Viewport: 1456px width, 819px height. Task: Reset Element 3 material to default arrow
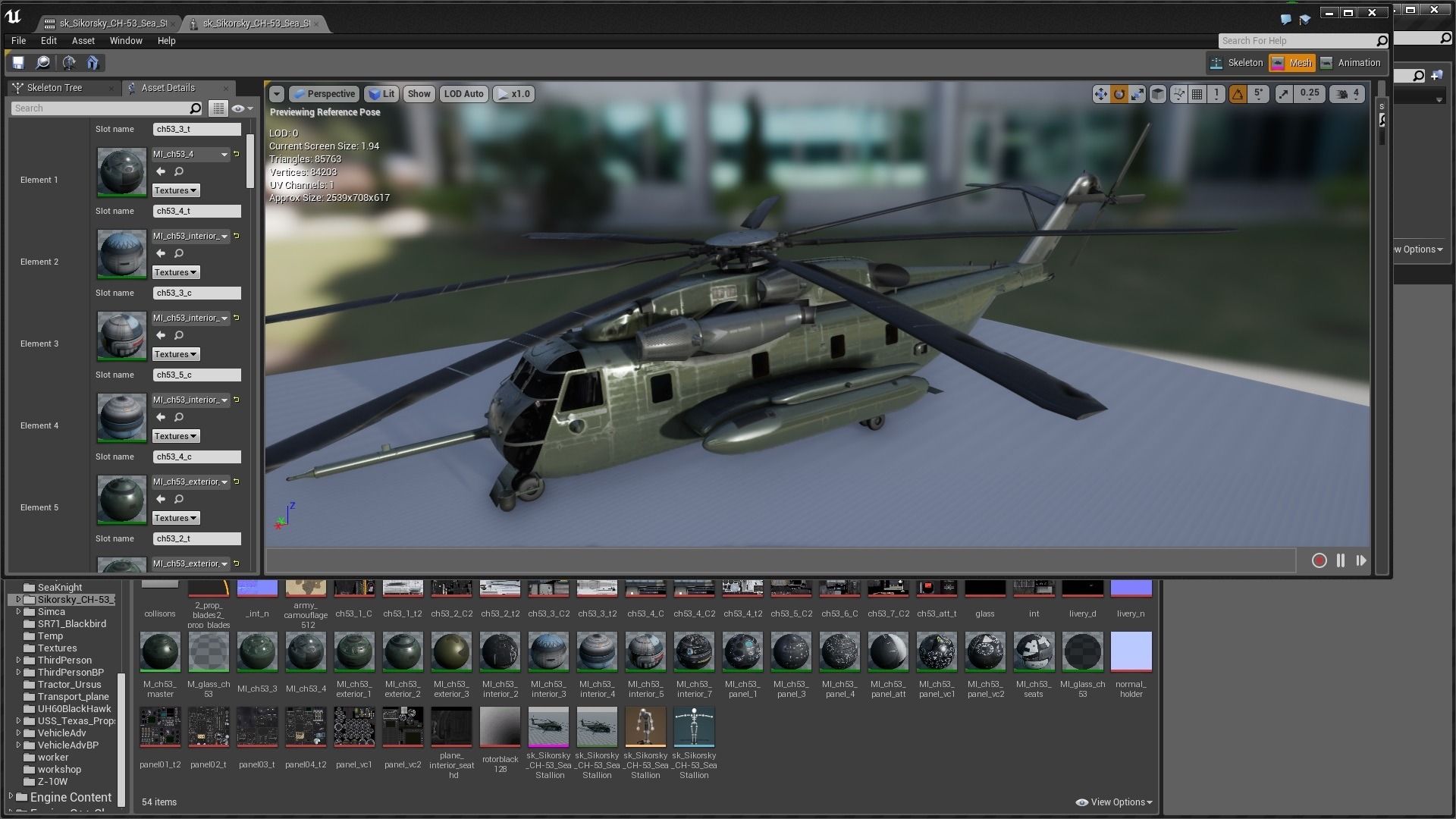tap(237, 318)
